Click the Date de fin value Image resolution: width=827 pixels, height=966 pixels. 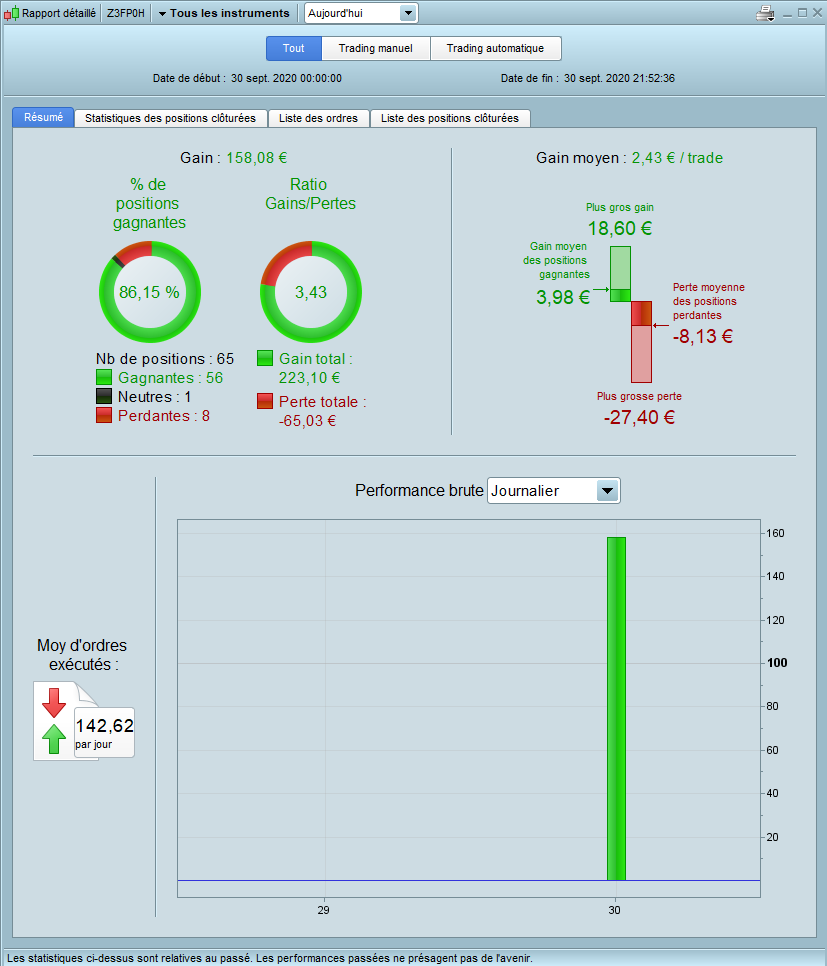pyautogui.click(x=619, y=78)
